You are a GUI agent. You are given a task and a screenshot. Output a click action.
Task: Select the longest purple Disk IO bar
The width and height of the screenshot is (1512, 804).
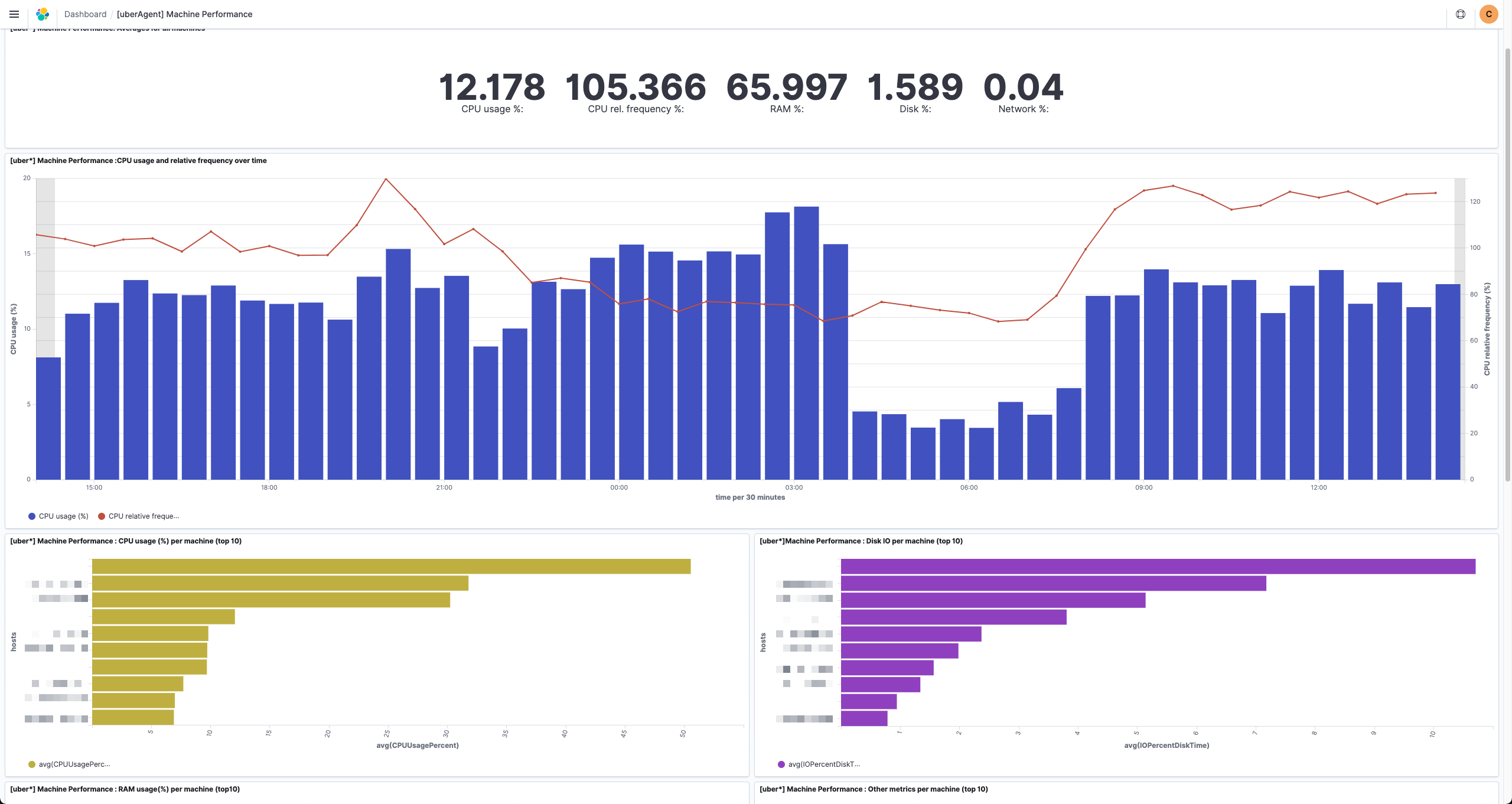click(1158, 567)
